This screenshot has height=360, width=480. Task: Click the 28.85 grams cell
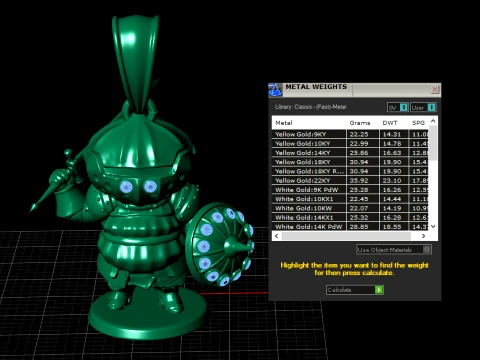coord(363,226)
